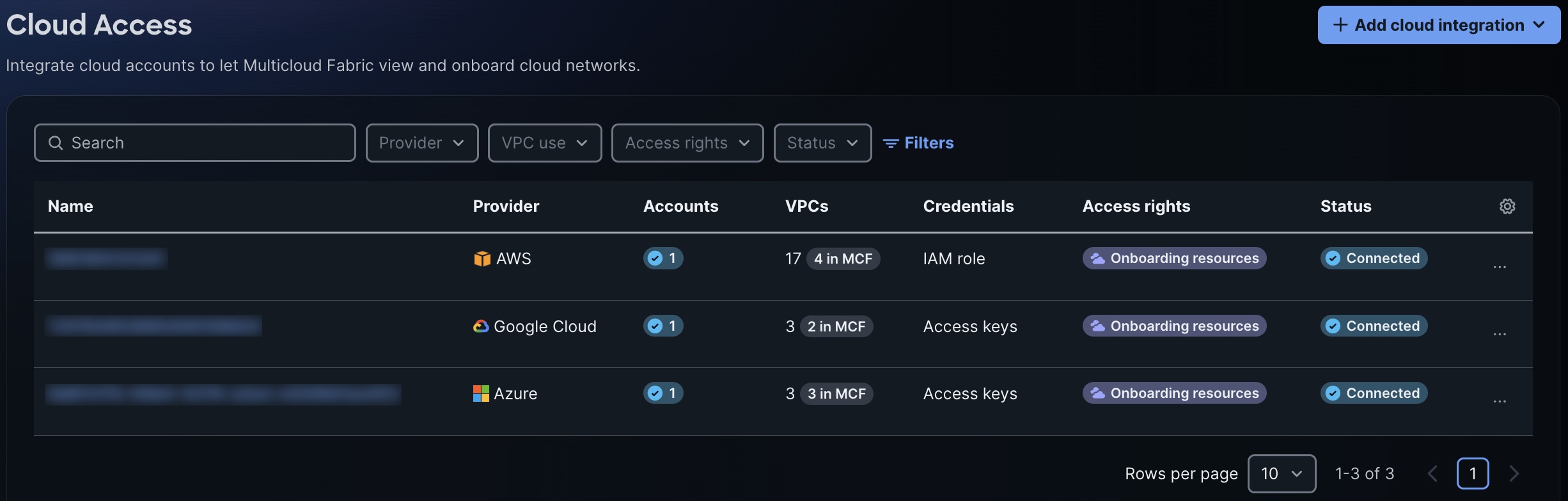Change rows per page dropdown
This screenshot has height=501, width=1568.
click(x=1282, y=473)
